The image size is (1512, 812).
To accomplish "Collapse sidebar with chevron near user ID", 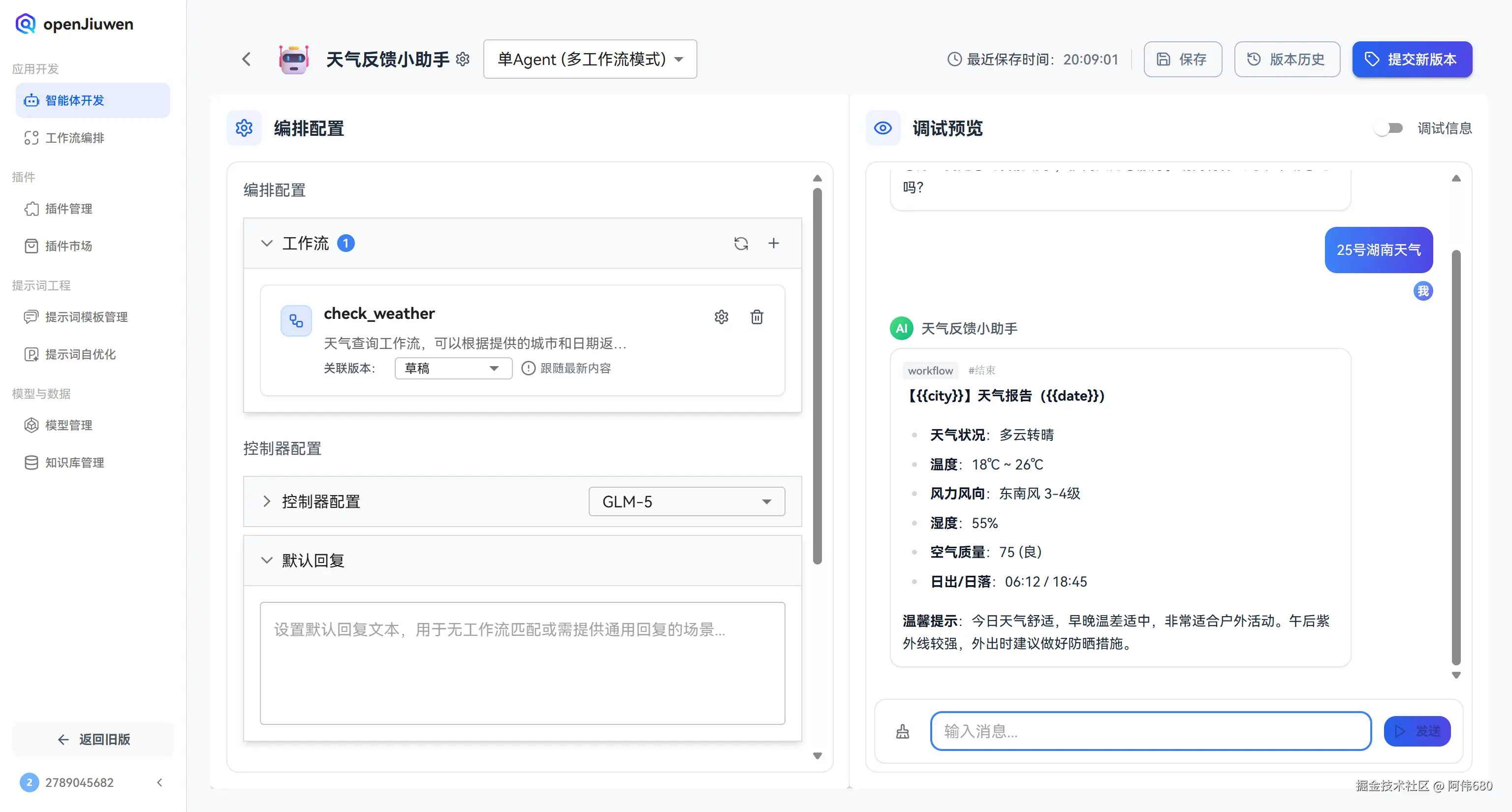I will pyautogui.click(x=159, y=782).
